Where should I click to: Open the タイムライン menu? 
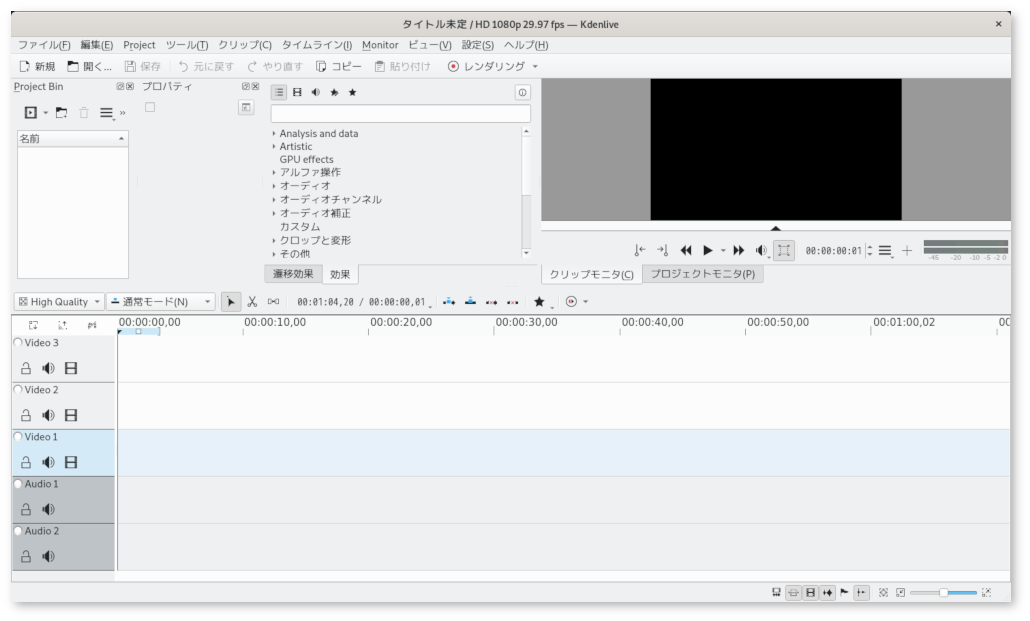(318, 45)
